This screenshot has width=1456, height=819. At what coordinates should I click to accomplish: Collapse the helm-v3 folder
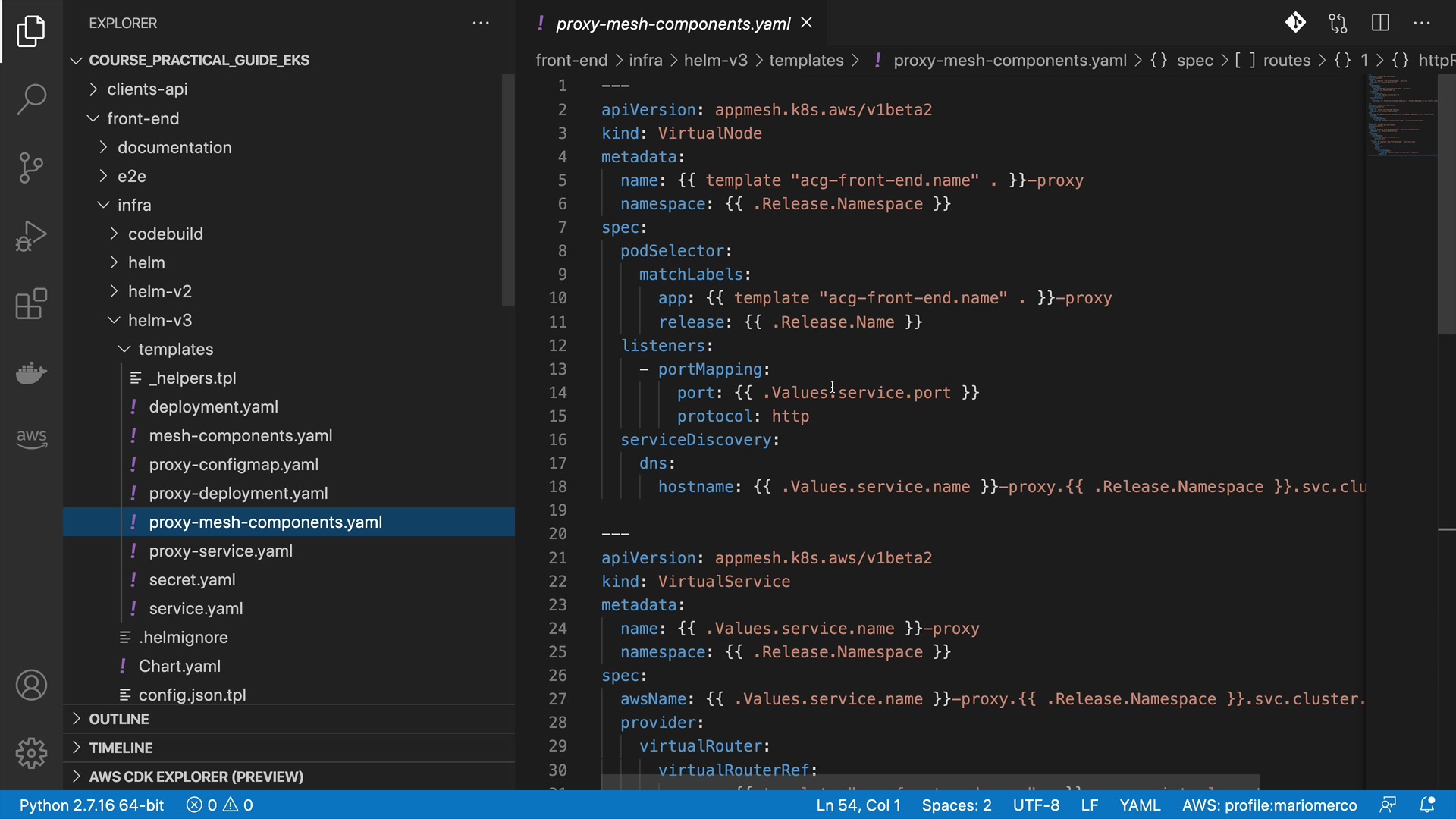(x=159, y=321)
